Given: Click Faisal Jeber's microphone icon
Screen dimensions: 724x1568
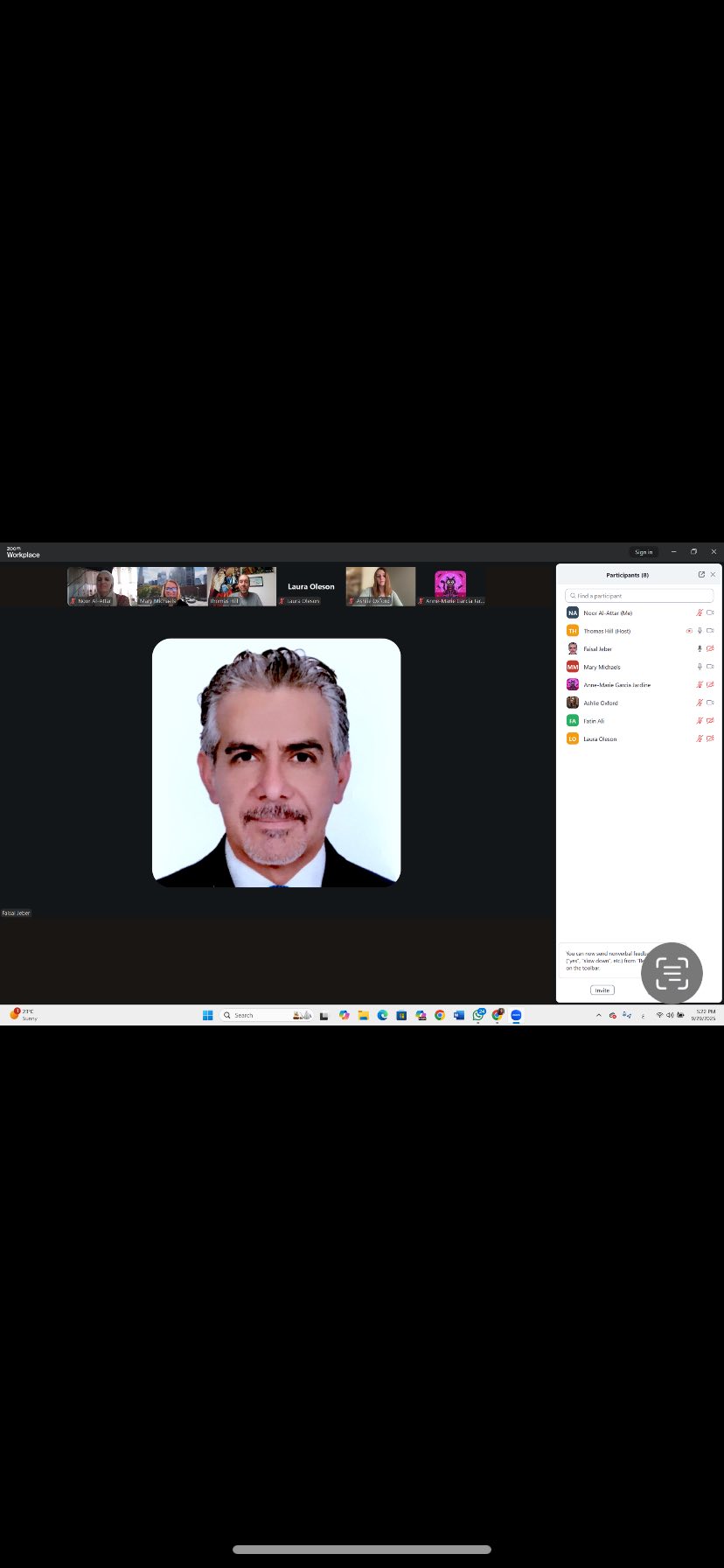Looking at the screenshot, I should coord(700,649).
